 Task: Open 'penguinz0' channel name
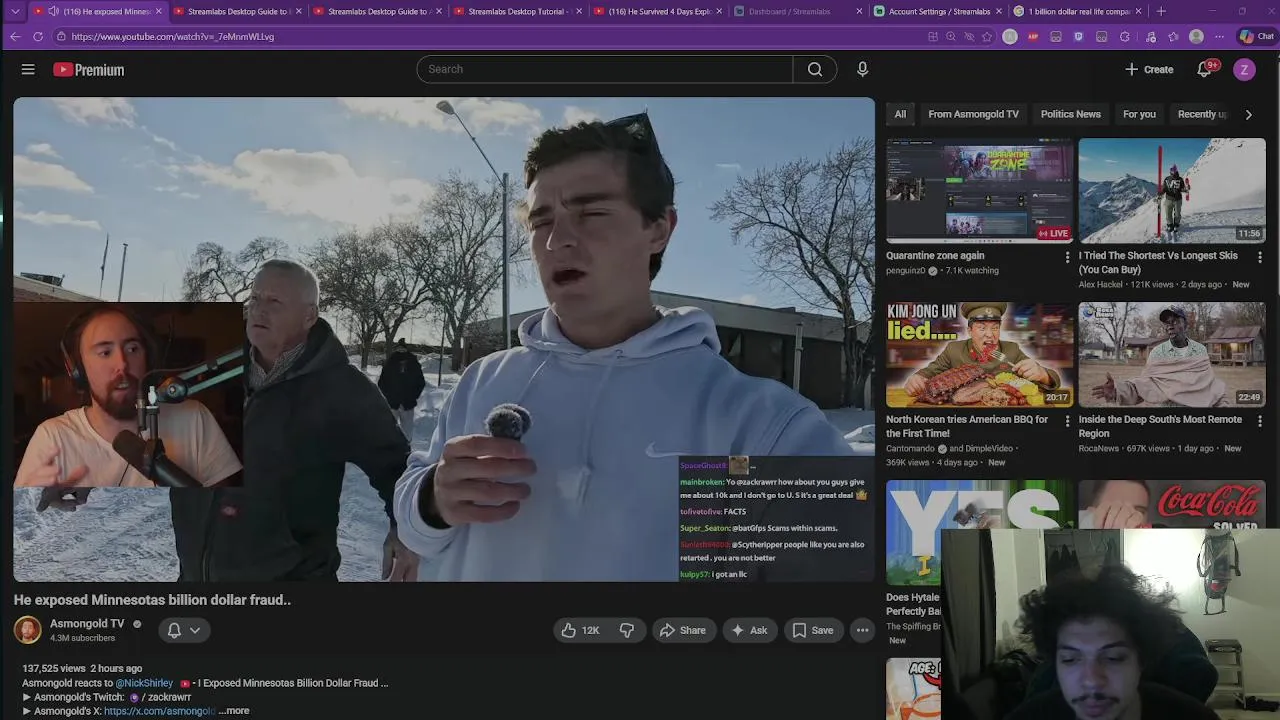click(908, 271)
